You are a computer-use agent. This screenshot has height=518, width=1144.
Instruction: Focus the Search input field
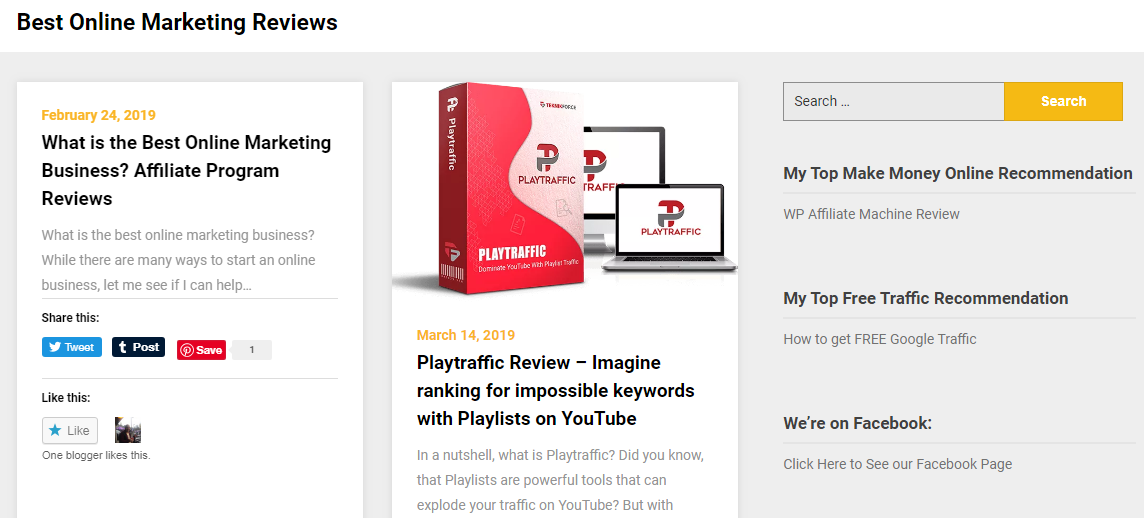pyautogui.click(x=894, y=101)
